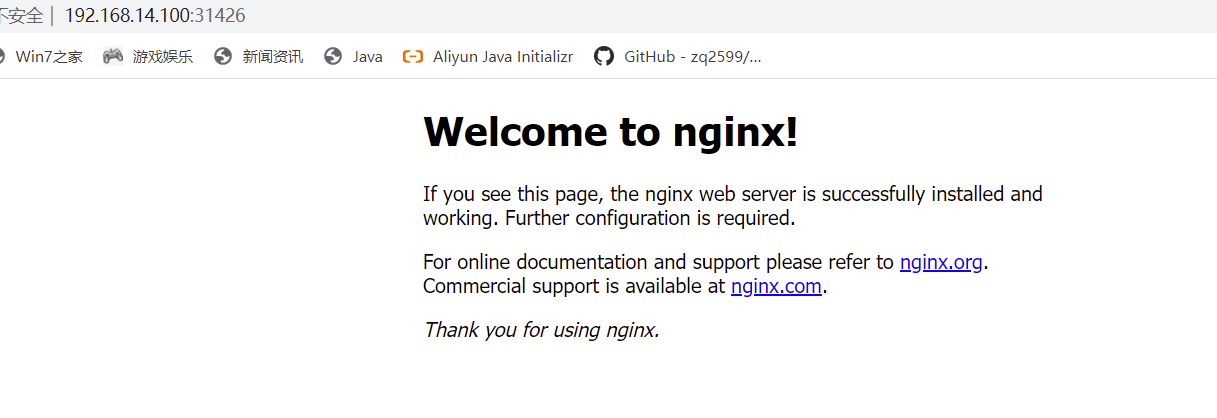Click the 'Commercial support is available at' text
The width and height of the screenshot is (1217, 418).
click(574, 287)
